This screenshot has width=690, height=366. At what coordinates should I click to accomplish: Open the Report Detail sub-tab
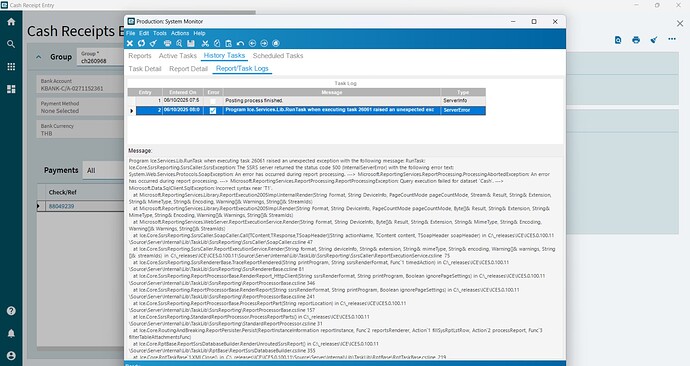pyautogui.click(x=188, y=69)
